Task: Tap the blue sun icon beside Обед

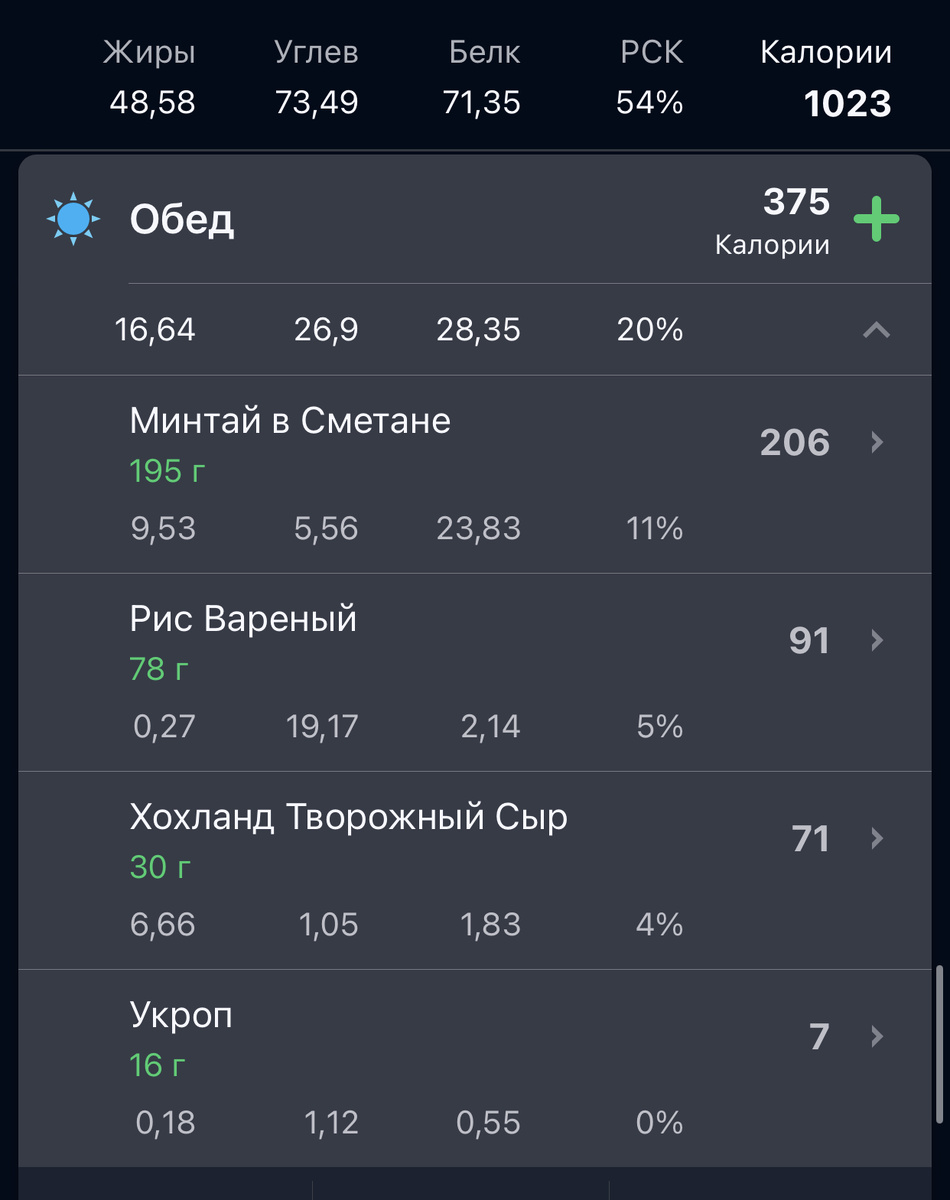Action: (x=73, y=220)
